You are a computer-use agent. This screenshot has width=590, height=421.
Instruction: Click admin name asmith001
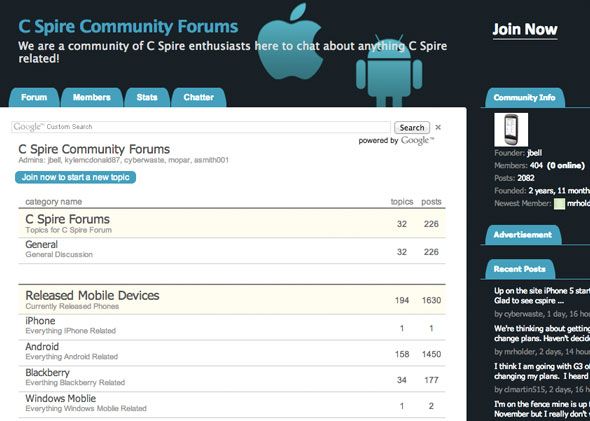[x=211, y=160]
